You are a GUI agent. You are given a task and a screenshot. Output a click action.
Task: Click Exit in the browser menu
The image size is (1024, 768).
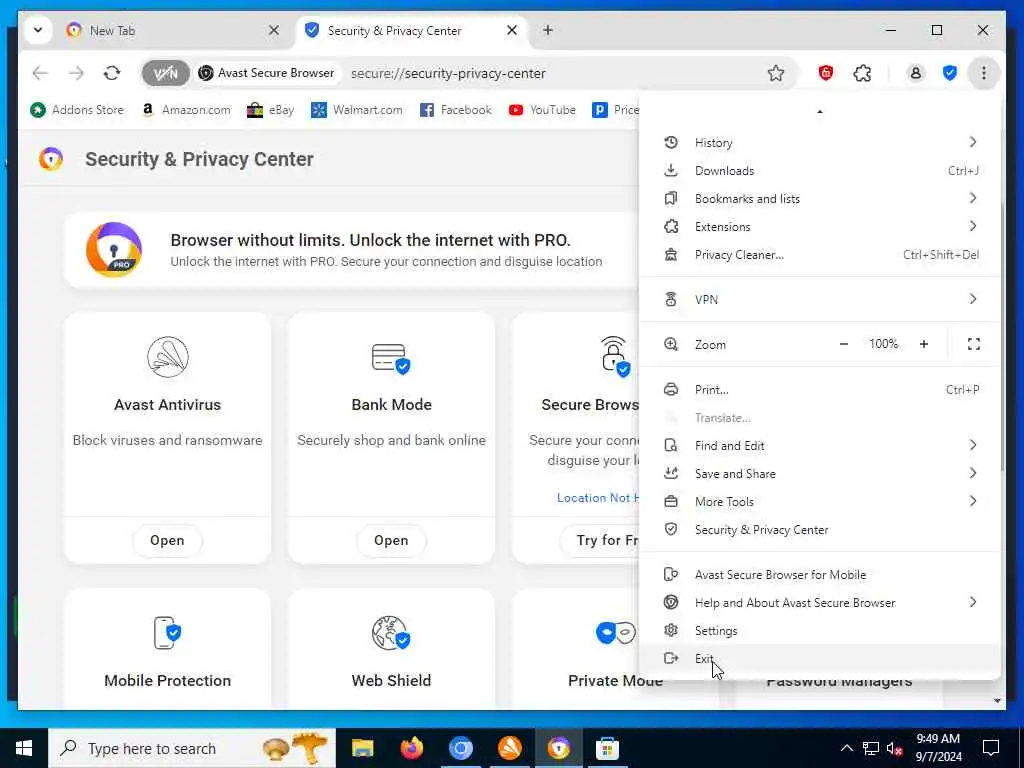[x=820, y=659]
